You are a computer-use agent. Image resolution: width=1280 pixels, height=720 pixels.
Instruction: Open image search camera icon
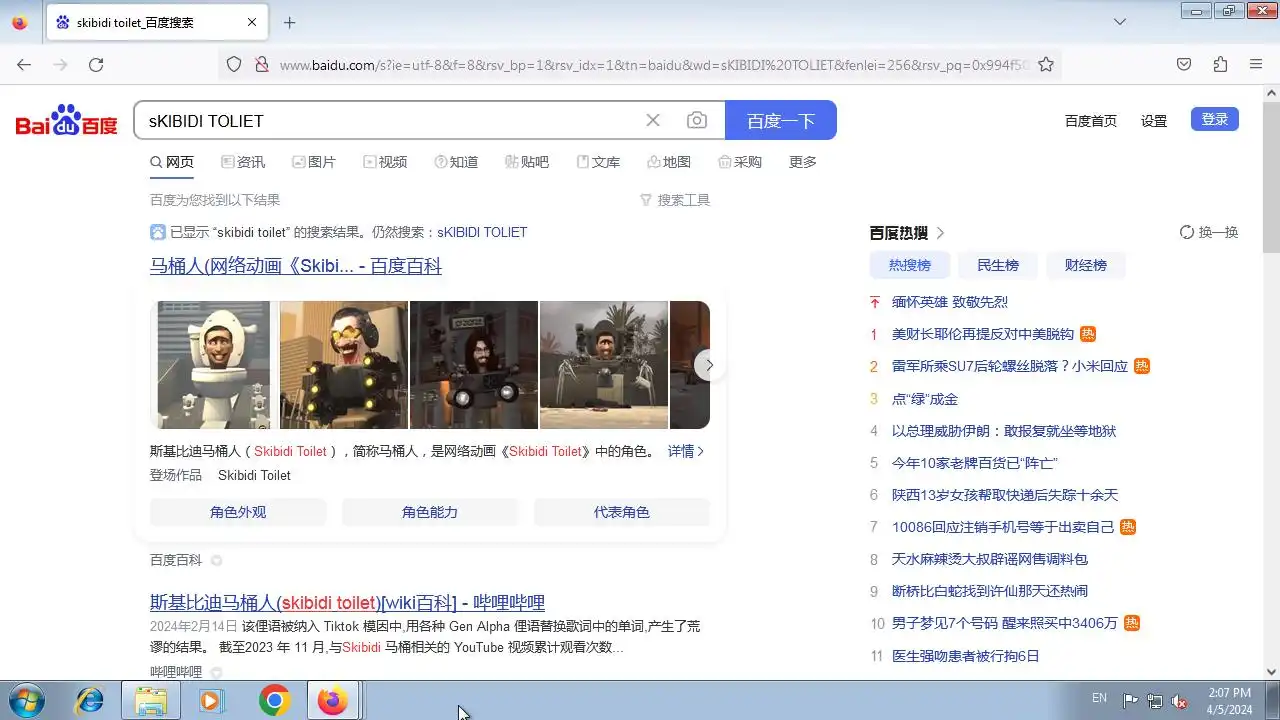point(697,121)
